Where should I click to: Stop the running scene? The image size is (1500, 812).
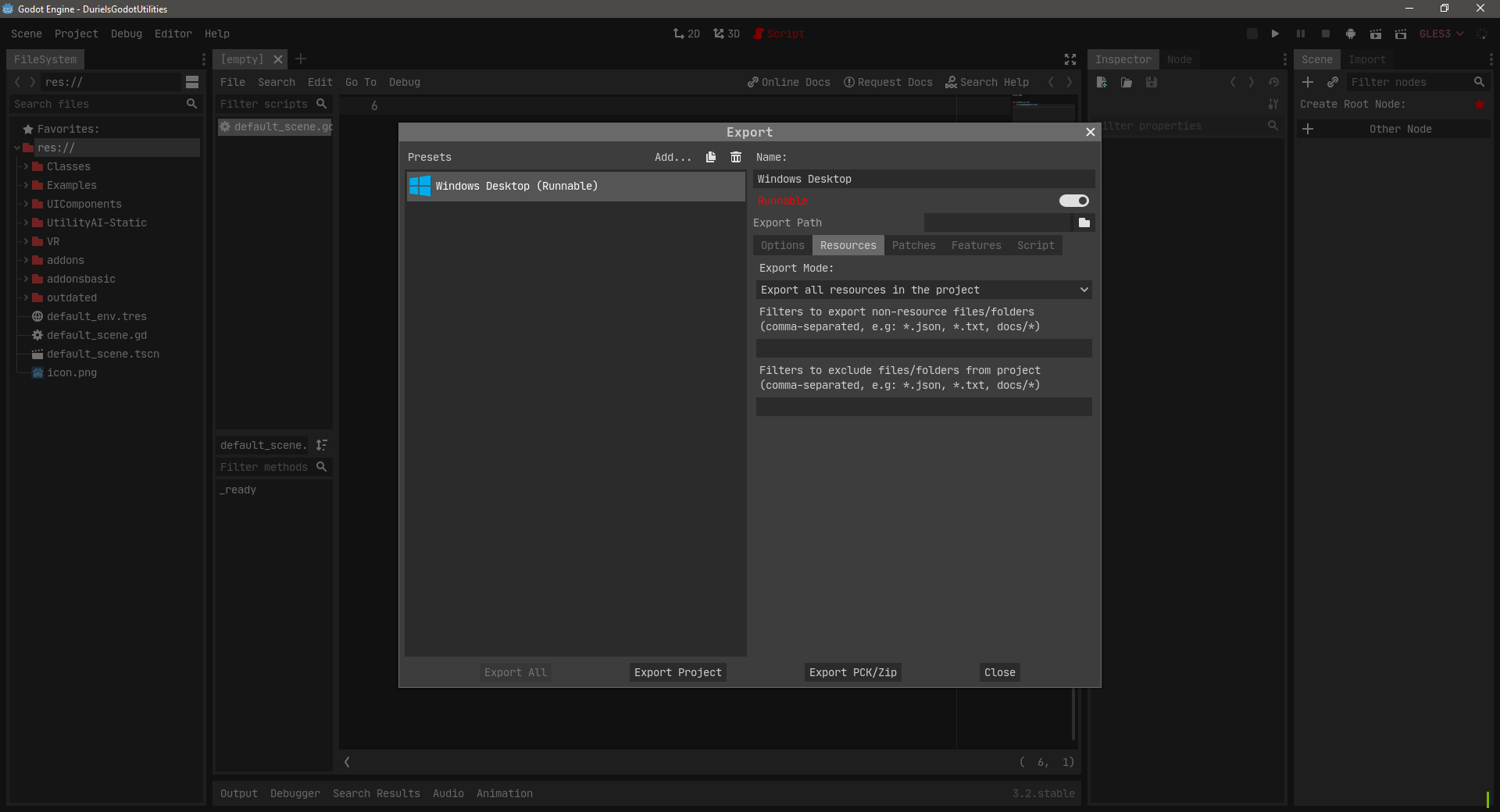[1326, 34]
